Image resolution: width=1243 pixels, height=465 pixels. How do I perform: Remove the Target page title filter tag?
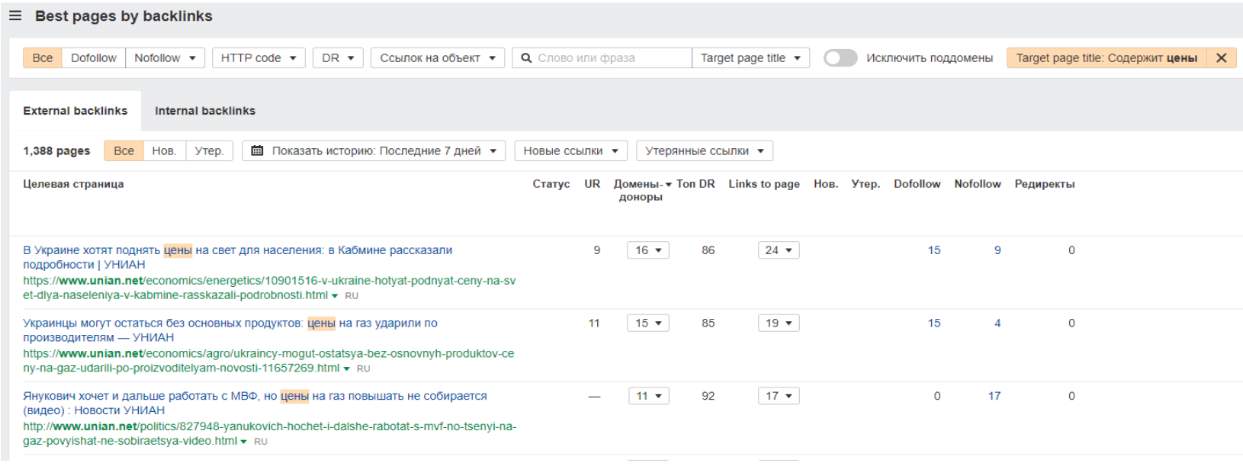(1220, 58)
